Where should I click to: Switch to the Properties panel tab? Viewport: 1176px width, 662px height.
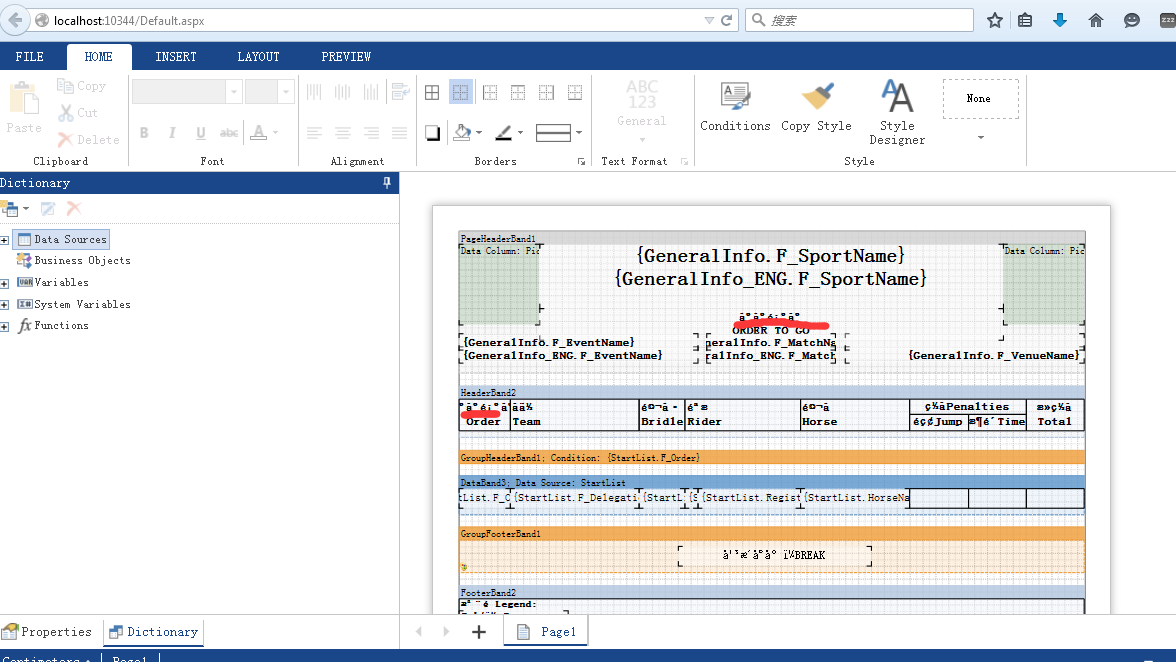tap(47, 632)
